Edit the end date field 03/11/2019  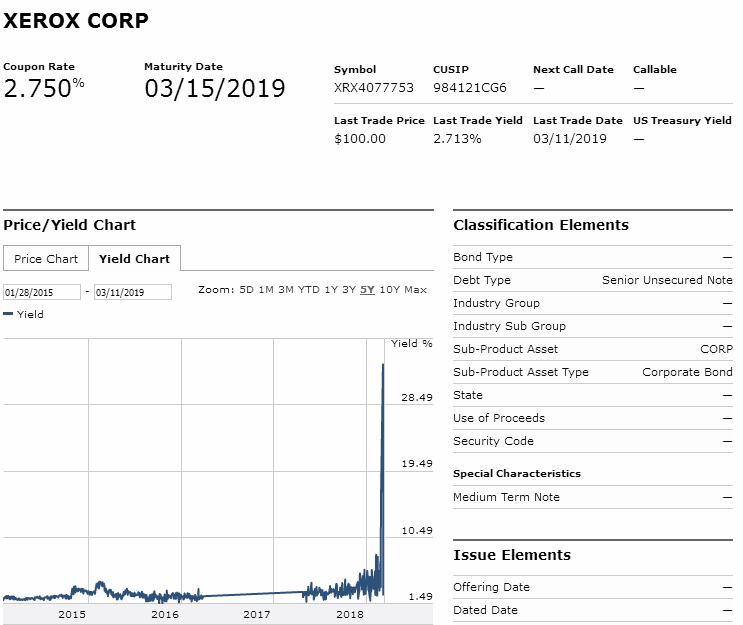133,292
